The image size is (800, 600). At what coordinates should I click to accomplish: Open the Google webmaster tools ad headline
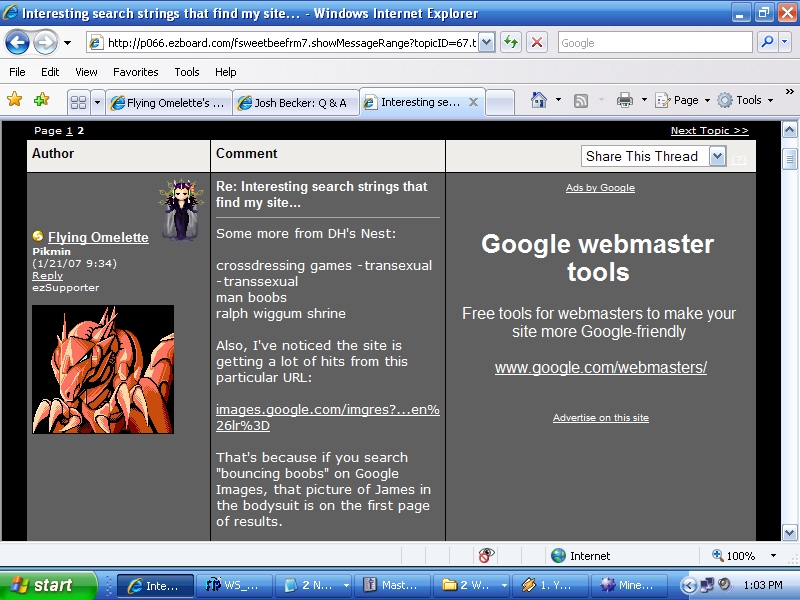point(598,258)
